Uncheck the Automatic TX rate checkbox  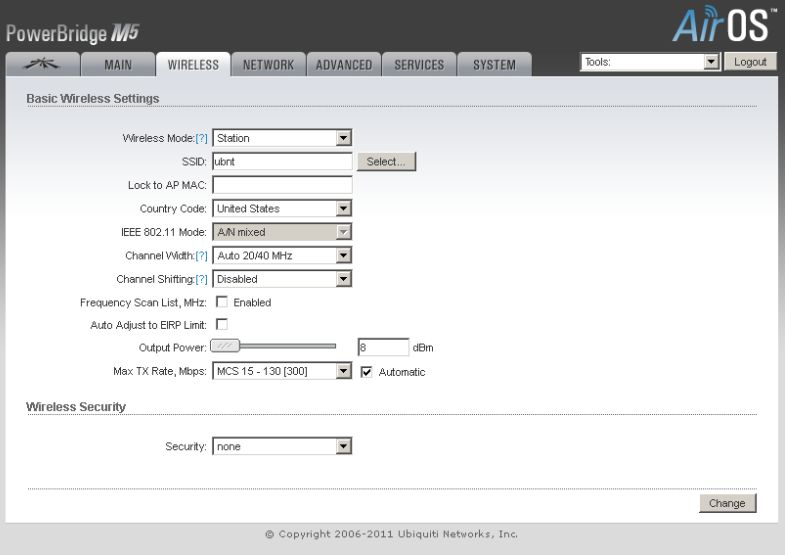tap(366, 372)
